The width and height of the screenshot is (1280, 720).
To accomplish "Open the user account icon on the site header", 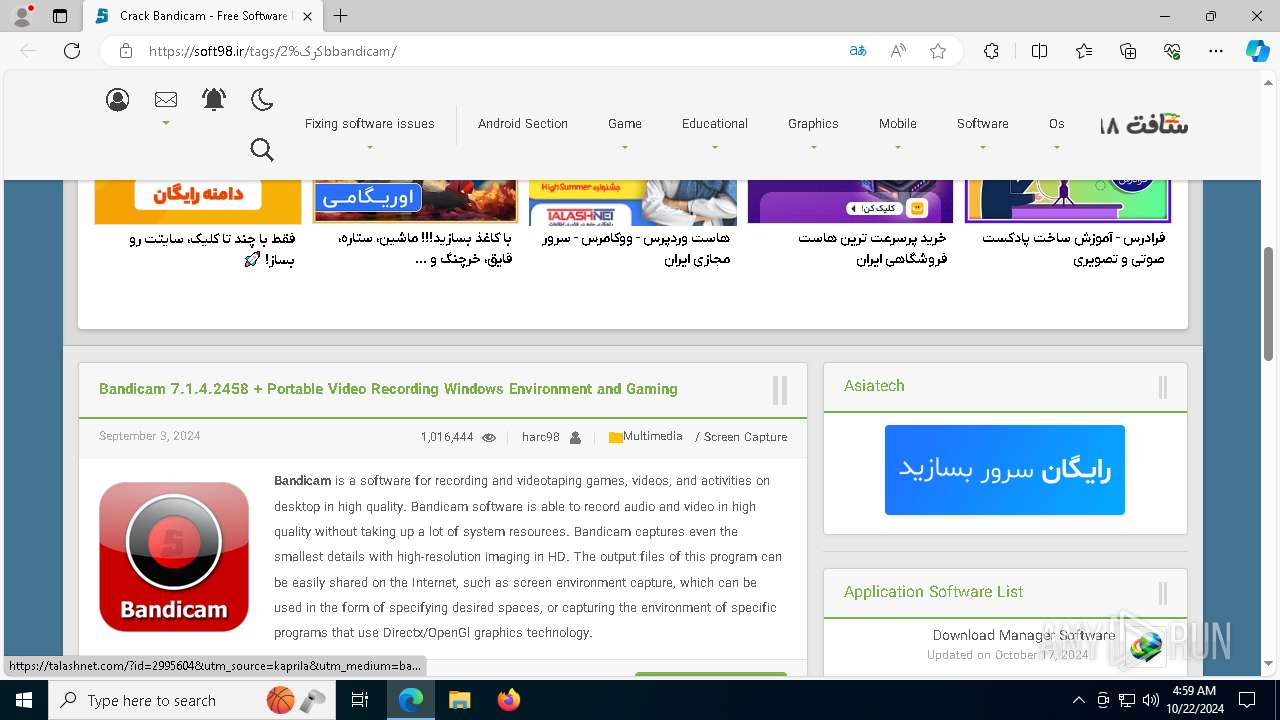I will pyautogui.click(x=118, y=100).
